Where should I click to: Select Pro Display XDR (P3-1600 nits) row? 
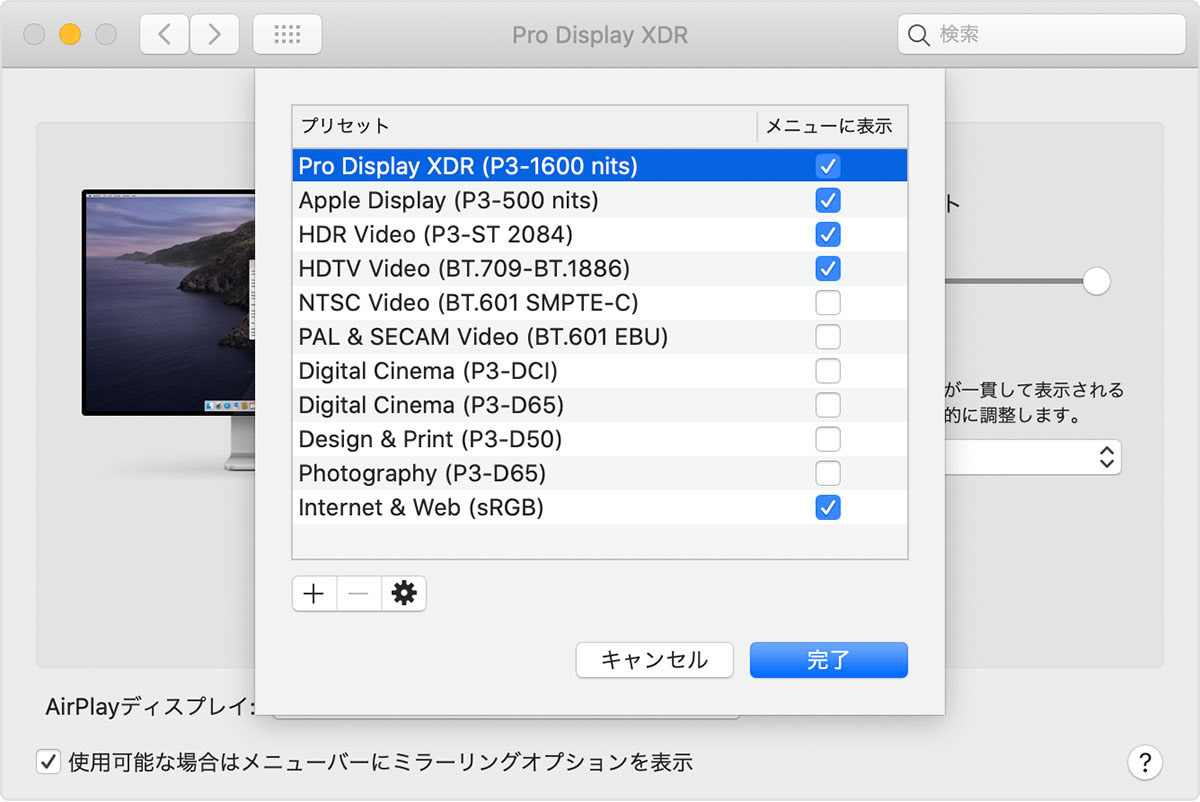600,166
